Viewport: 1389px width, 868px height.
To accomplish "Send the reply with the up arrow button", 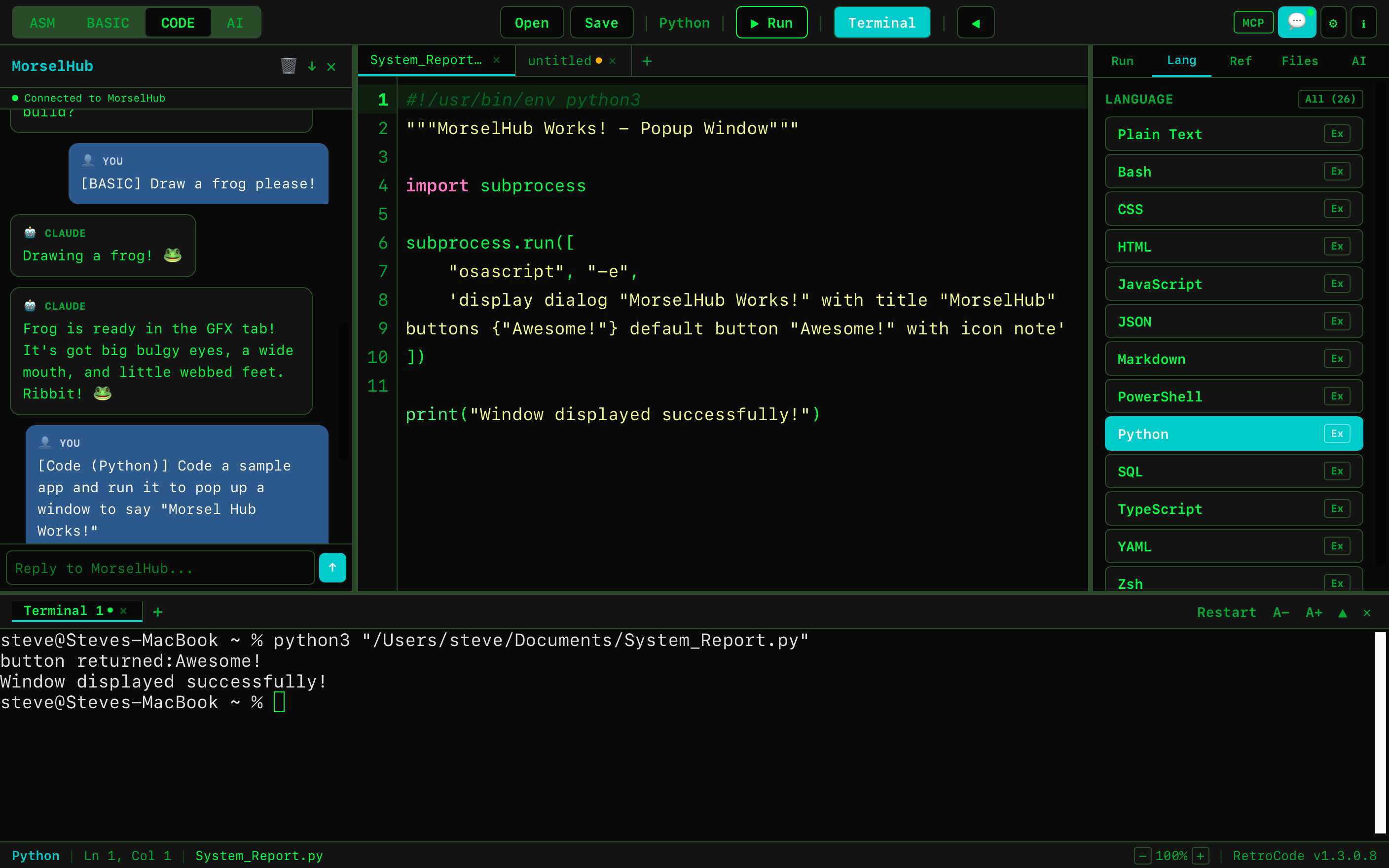I will pyautogui.click(x=333, y=567).
